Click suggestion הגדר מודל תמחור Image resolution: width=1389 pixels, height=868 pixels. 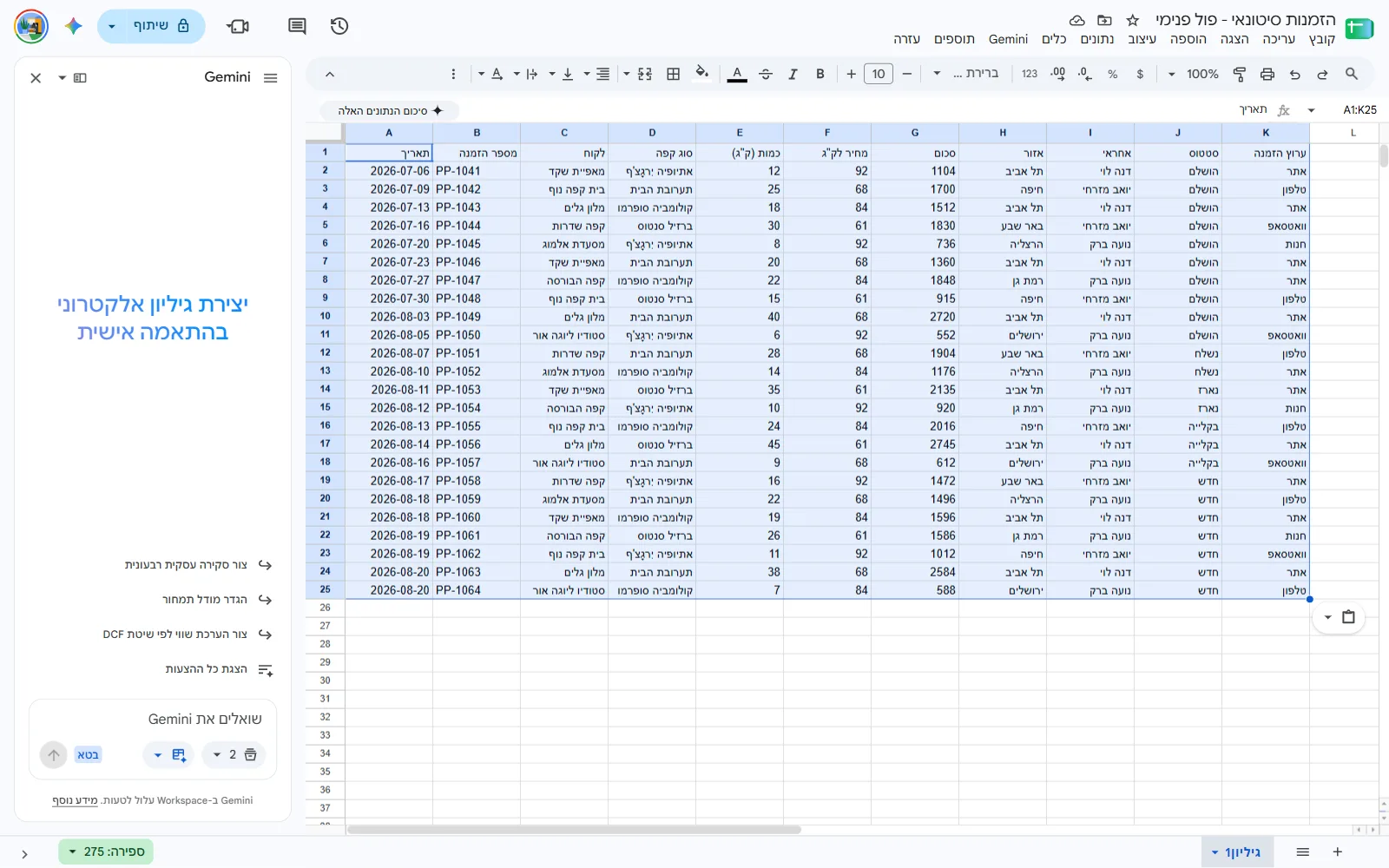click(217, 600)
